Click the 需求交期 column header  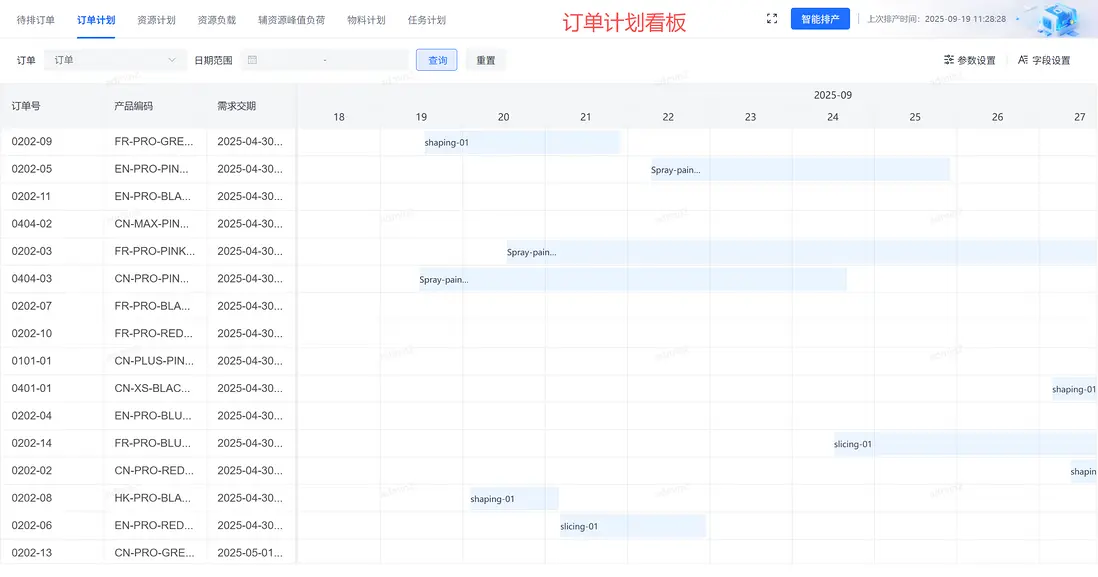tap(236, 106)
